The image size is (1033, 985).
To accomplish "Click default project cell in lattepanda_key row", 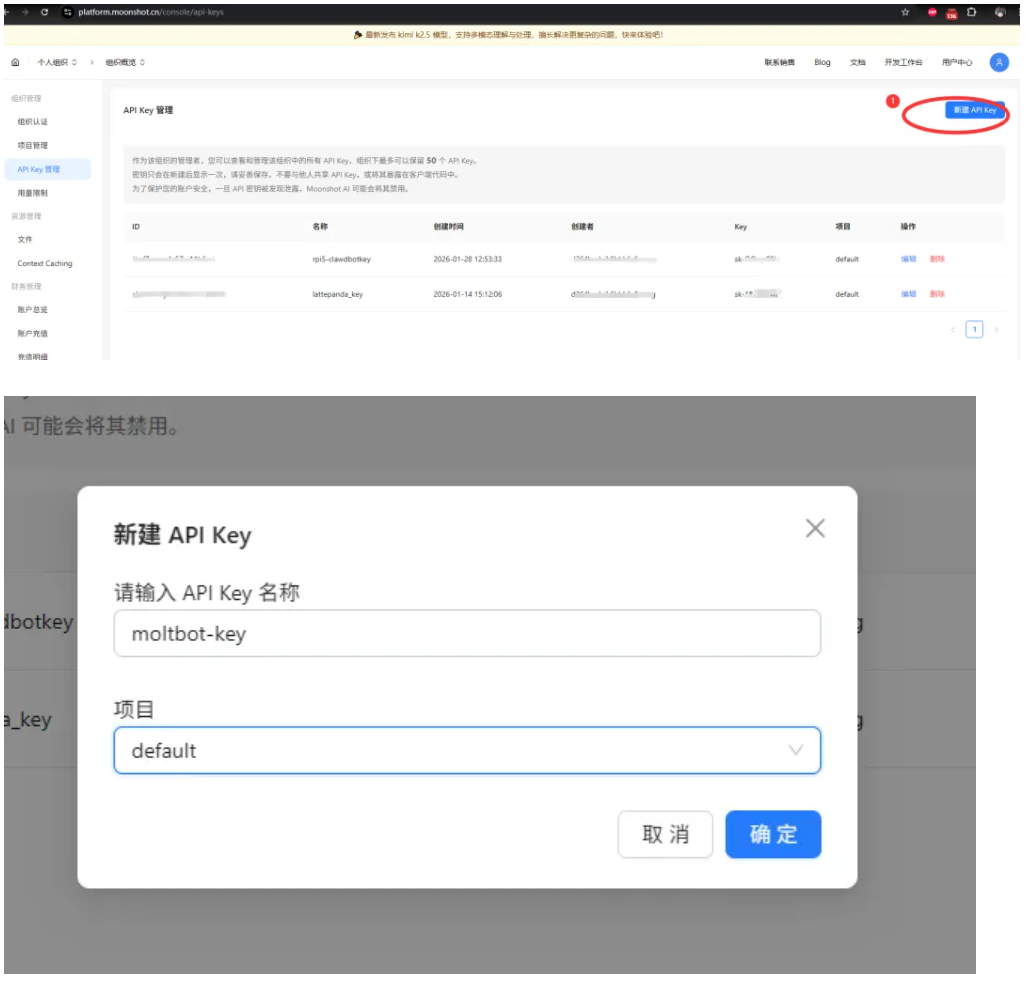I will tap(847, 294).
